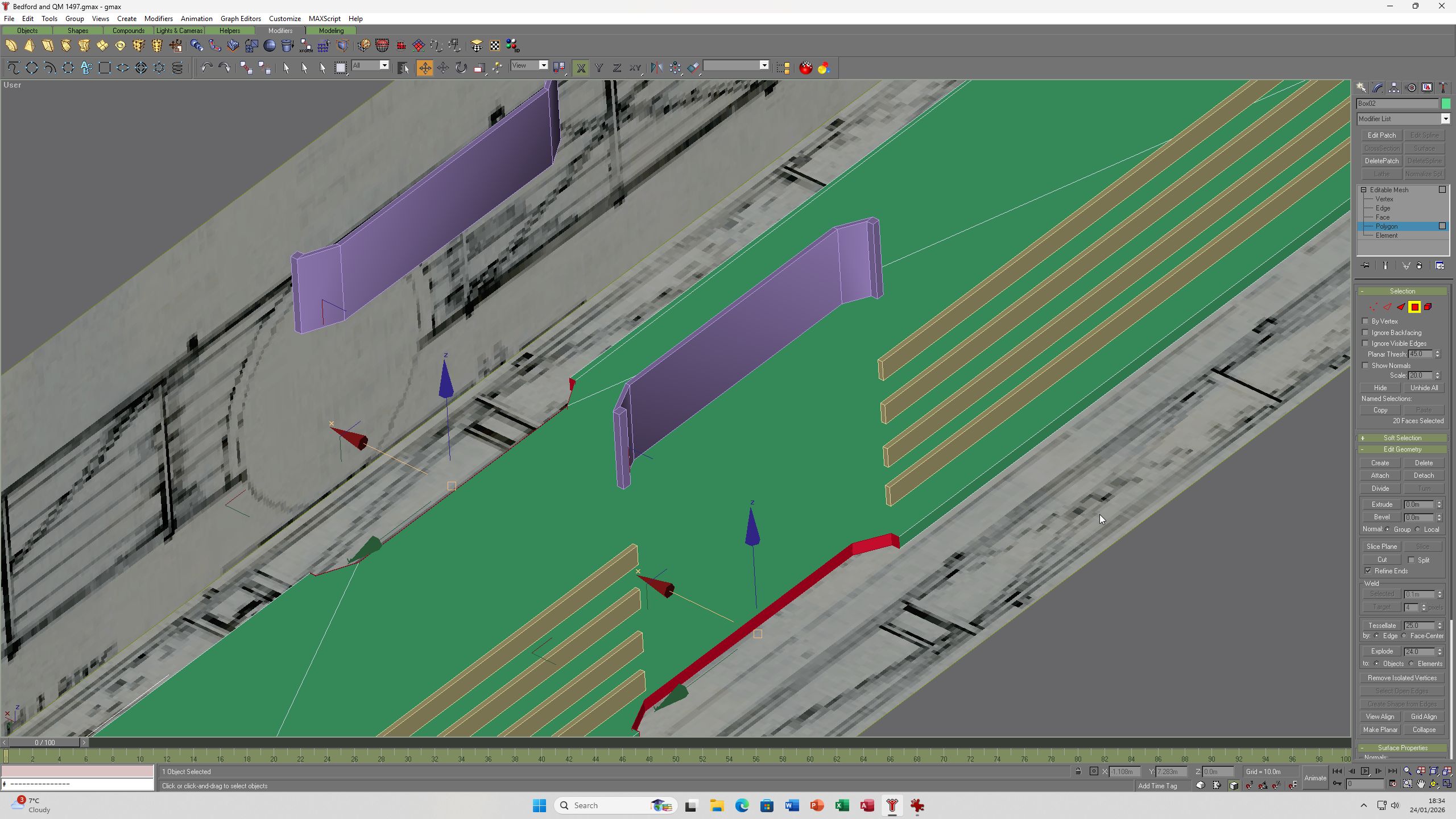Open the Hierarchy command panel tab
1456x819 pixels.
tap(1394, 88)
